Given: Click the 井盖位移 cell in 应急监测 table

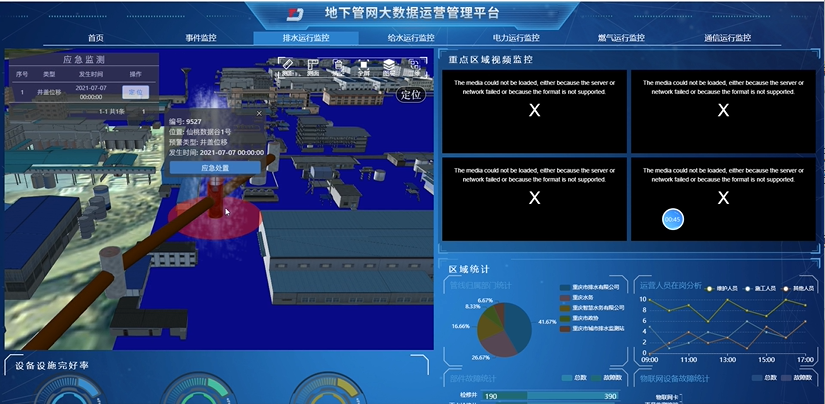Looking at the screenshot, I should 49,92.
